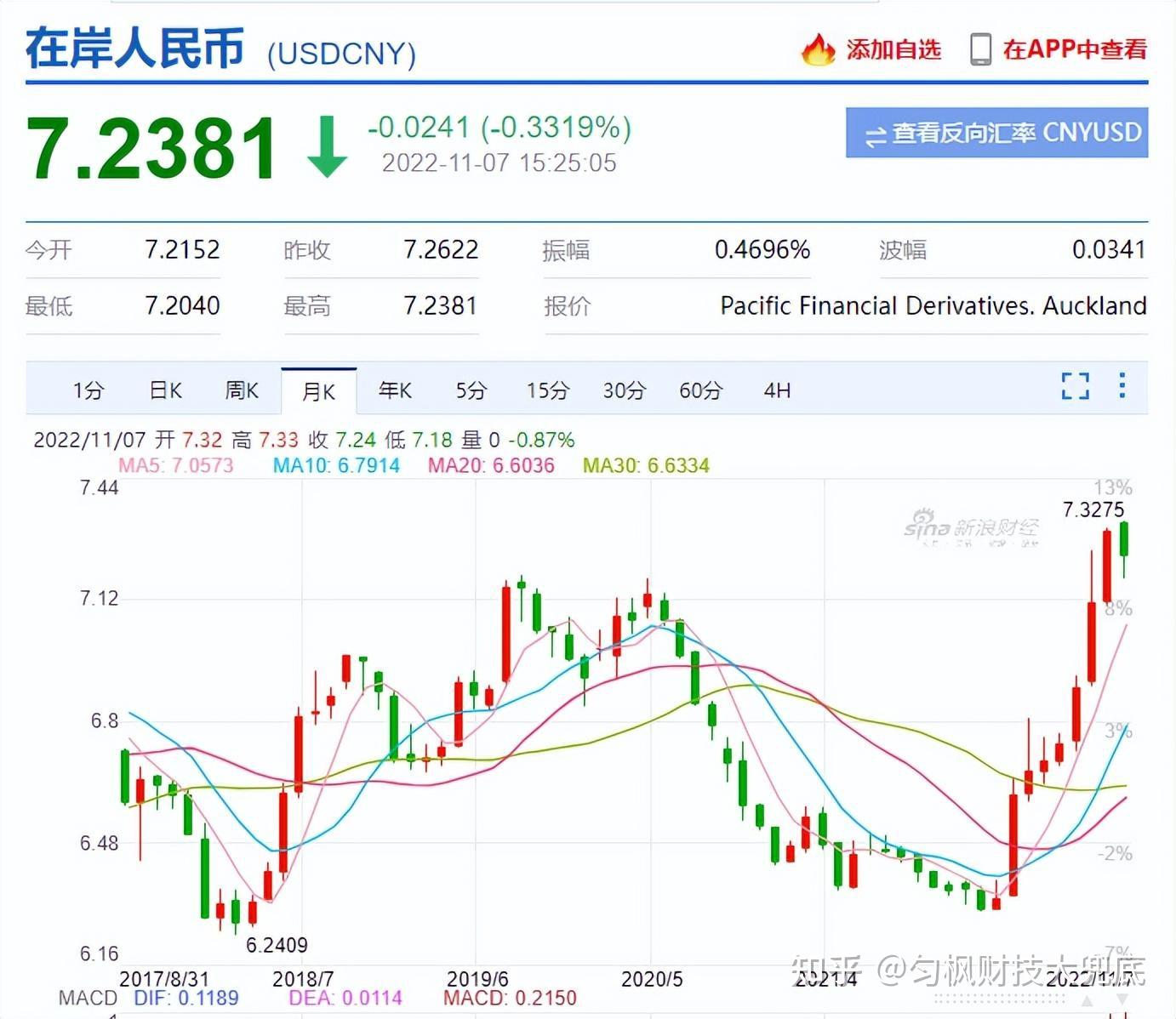Switch to the 周K chart tab

coord(242,390)
